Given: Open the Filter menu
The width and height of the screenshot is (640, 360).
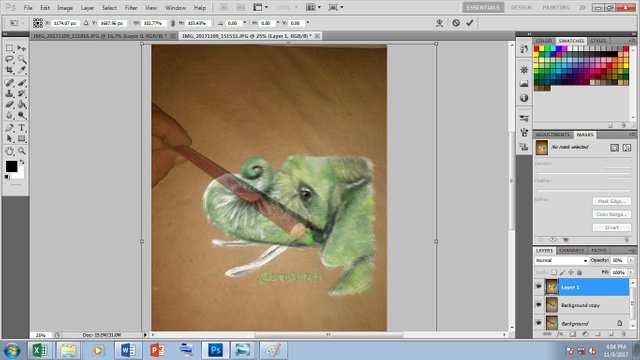Looking at the screenshot, I should click(131, 8).
